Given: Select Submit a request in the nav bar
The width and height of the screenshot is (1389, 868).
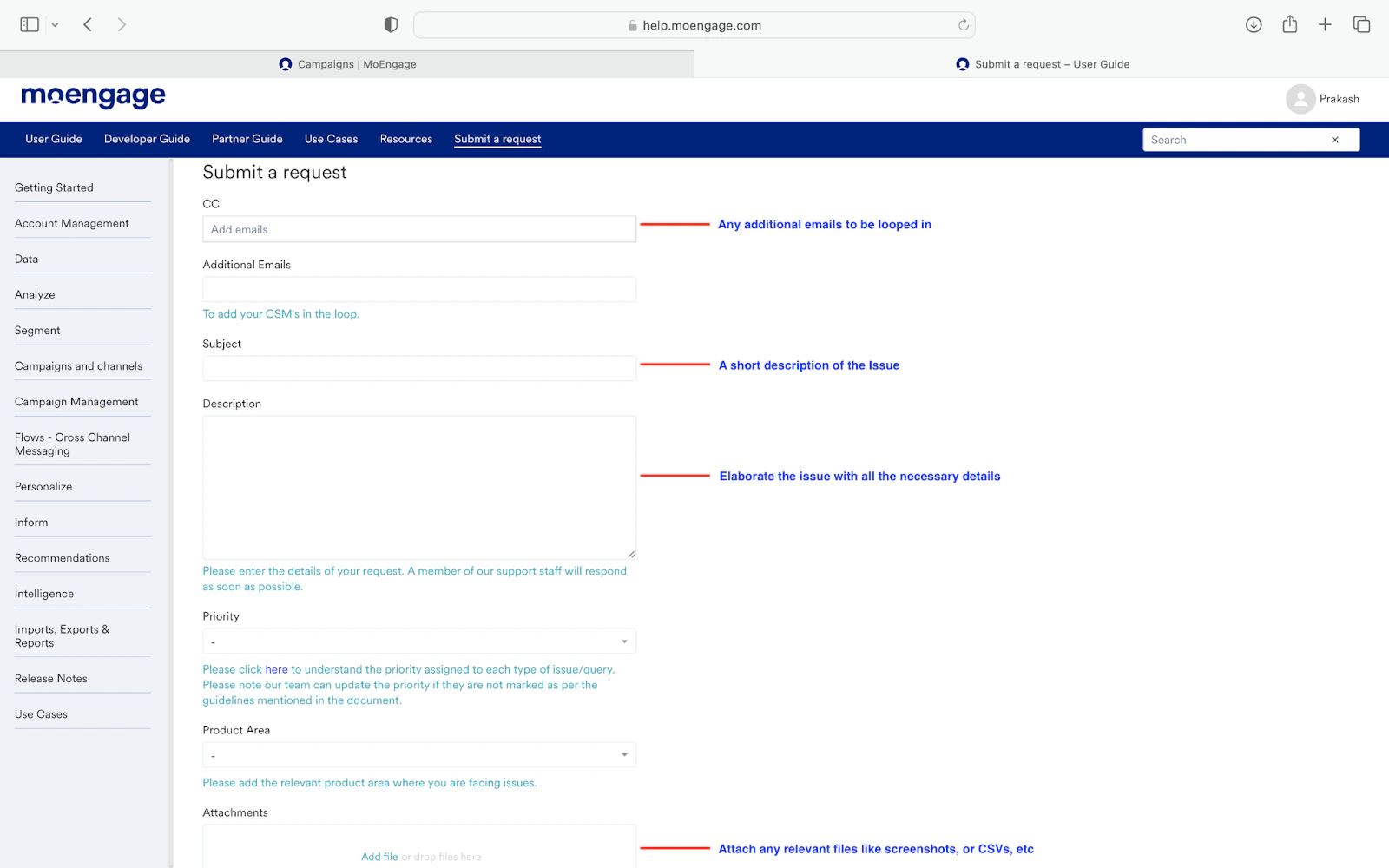Looking at the screenshot, I should click(497, 139).
